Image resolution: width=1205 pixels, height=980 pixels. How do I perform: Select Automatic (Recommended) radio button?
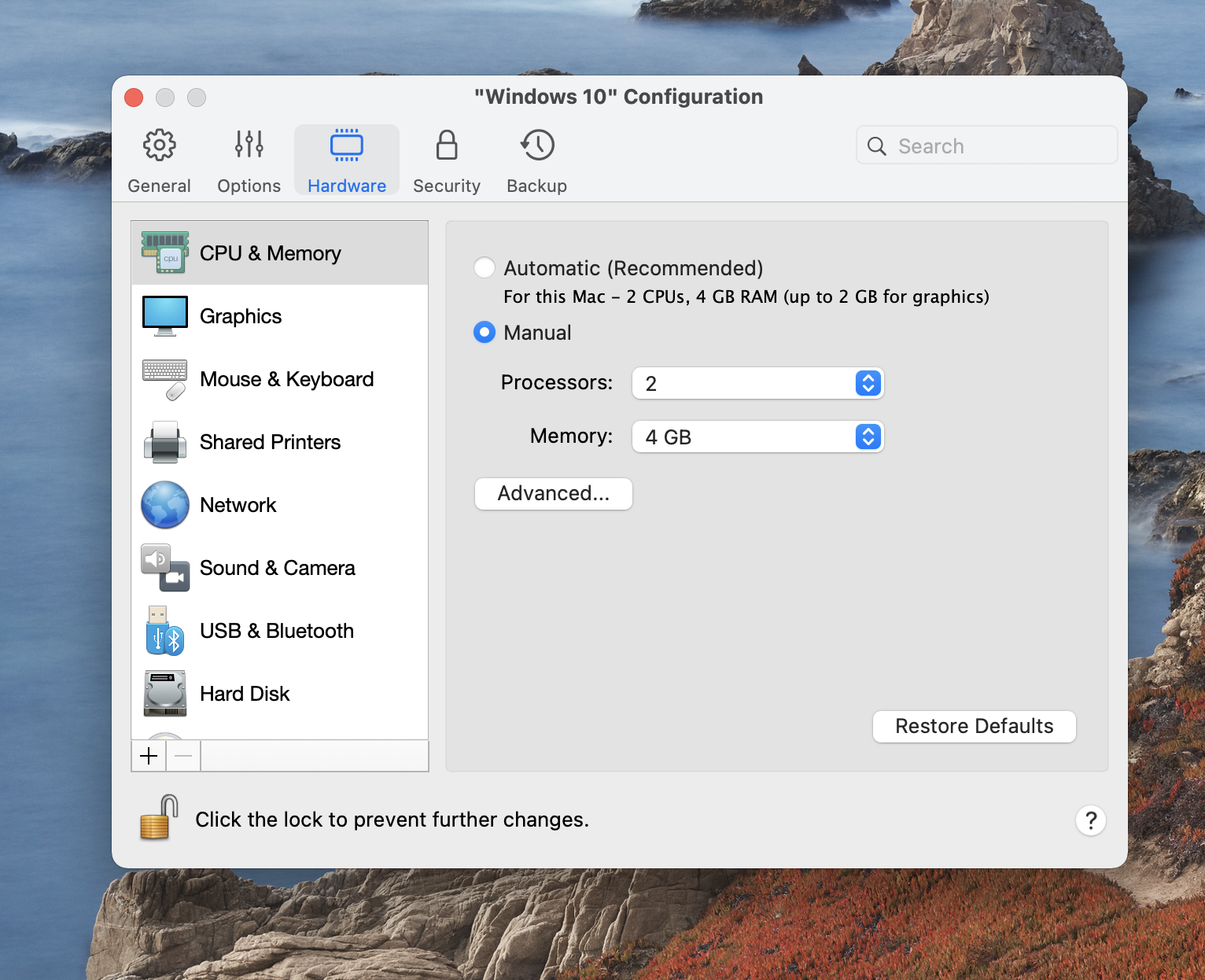[x=485, y=267]
